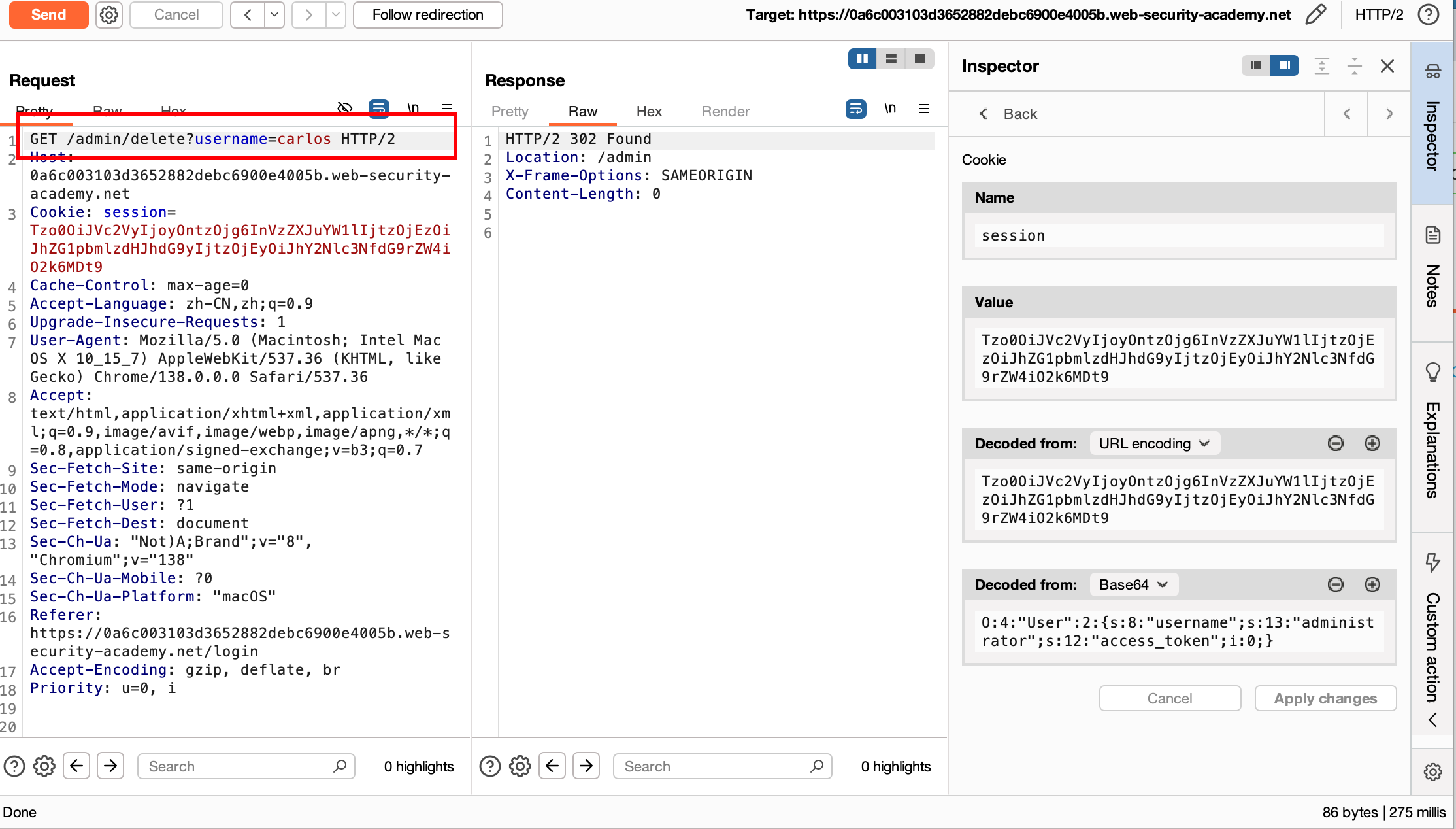This screenshot has height=829, width=1456.
Task: Switch to side-by-side layout view
Action: (862, 59)
